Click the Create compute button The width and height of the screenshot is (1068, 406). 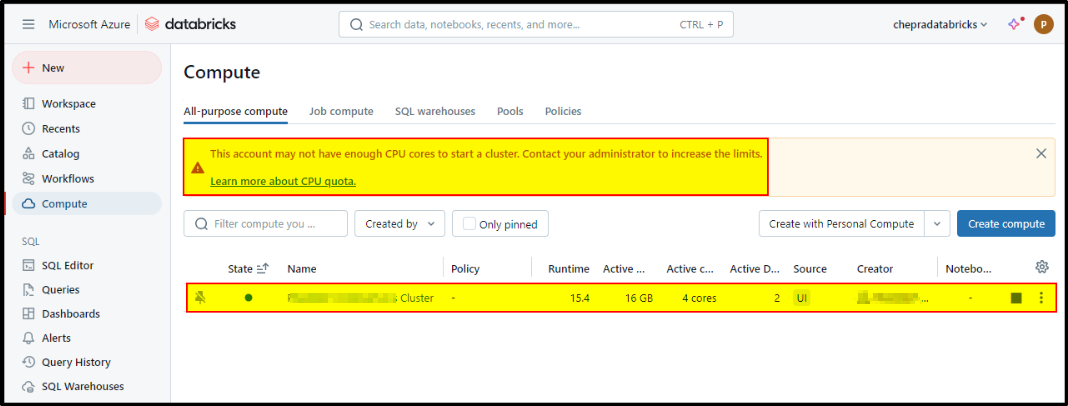pyautogui.click(x=1006, y=223)
